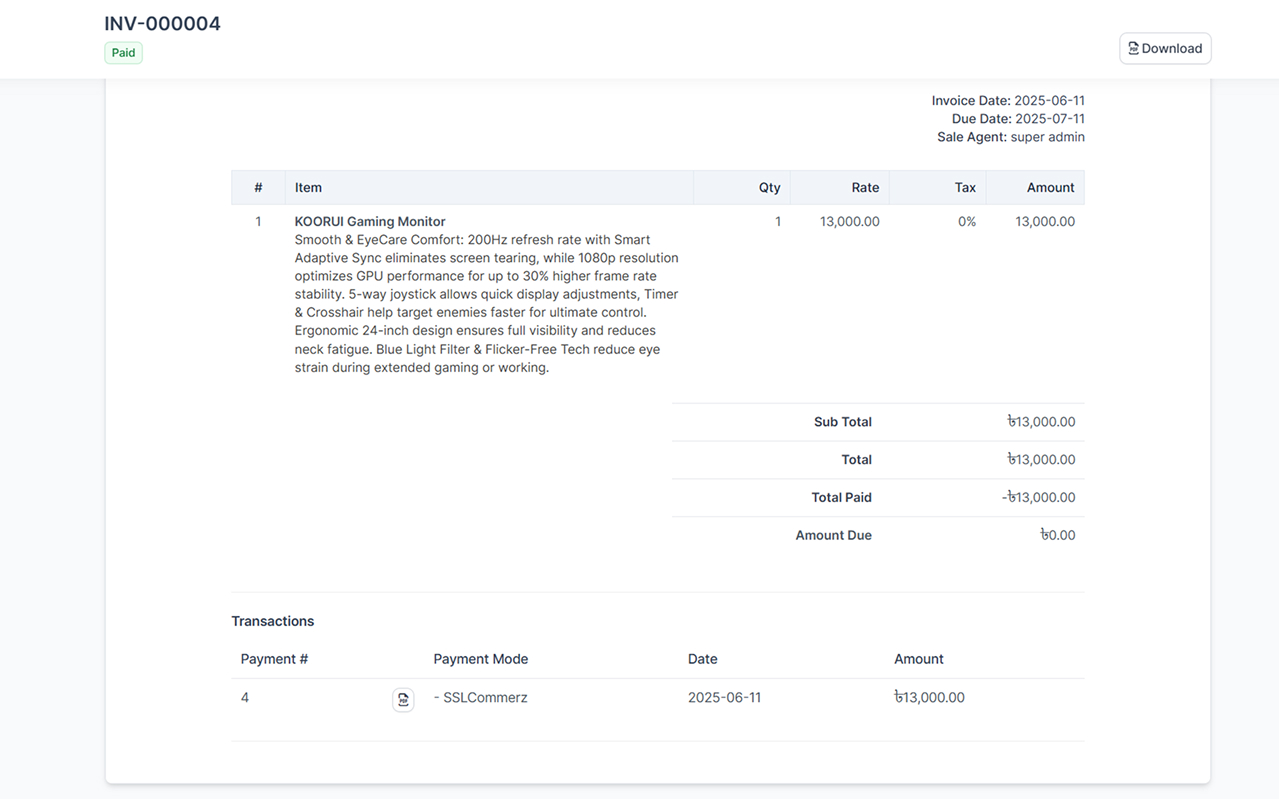1279x799 pixels.
Task: Click the Qty column header
Action: click(769, 187)
